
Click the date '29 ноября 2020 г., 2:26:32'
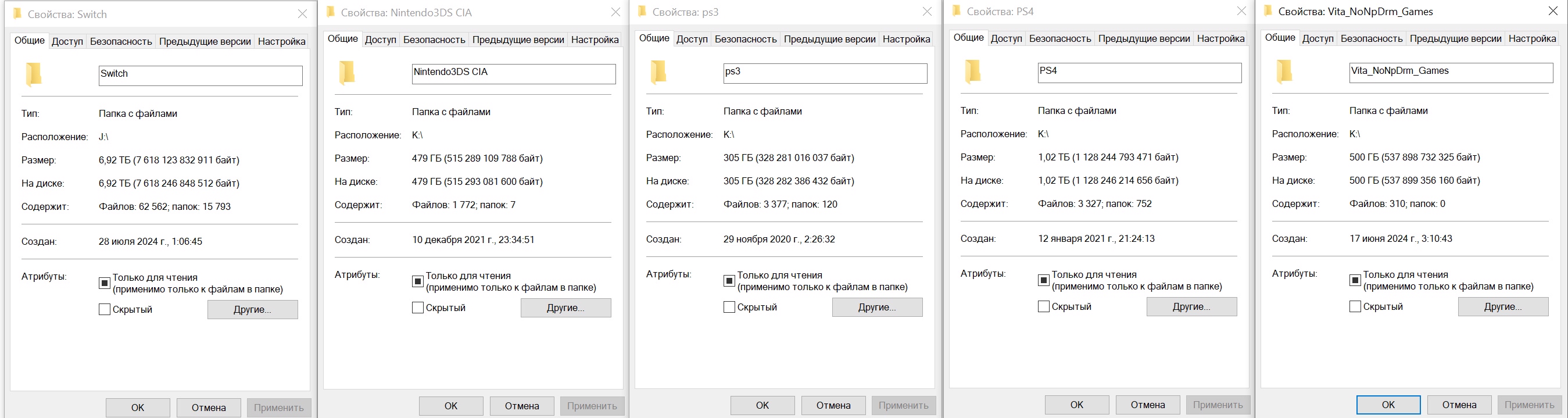[779, 239]
